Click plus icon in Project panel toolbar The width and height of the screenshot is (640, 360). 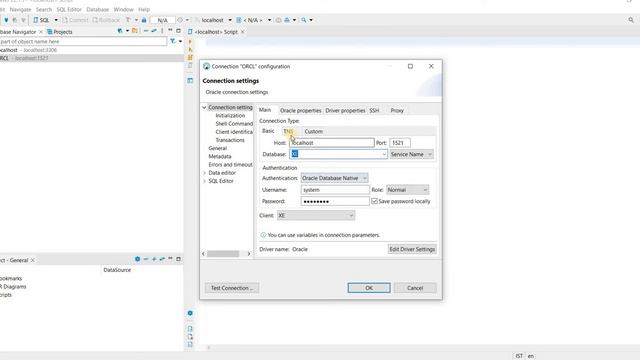pos(154,259)
